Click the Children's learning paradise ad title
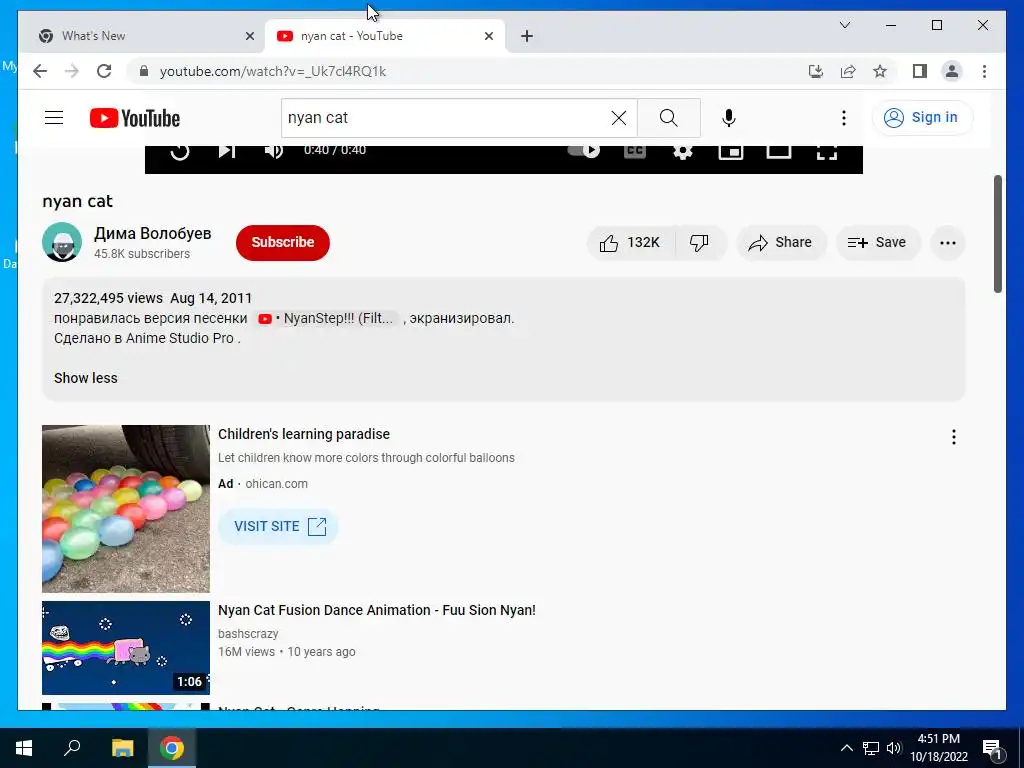The image size is (1024, 768). click(x=304, y=434)
